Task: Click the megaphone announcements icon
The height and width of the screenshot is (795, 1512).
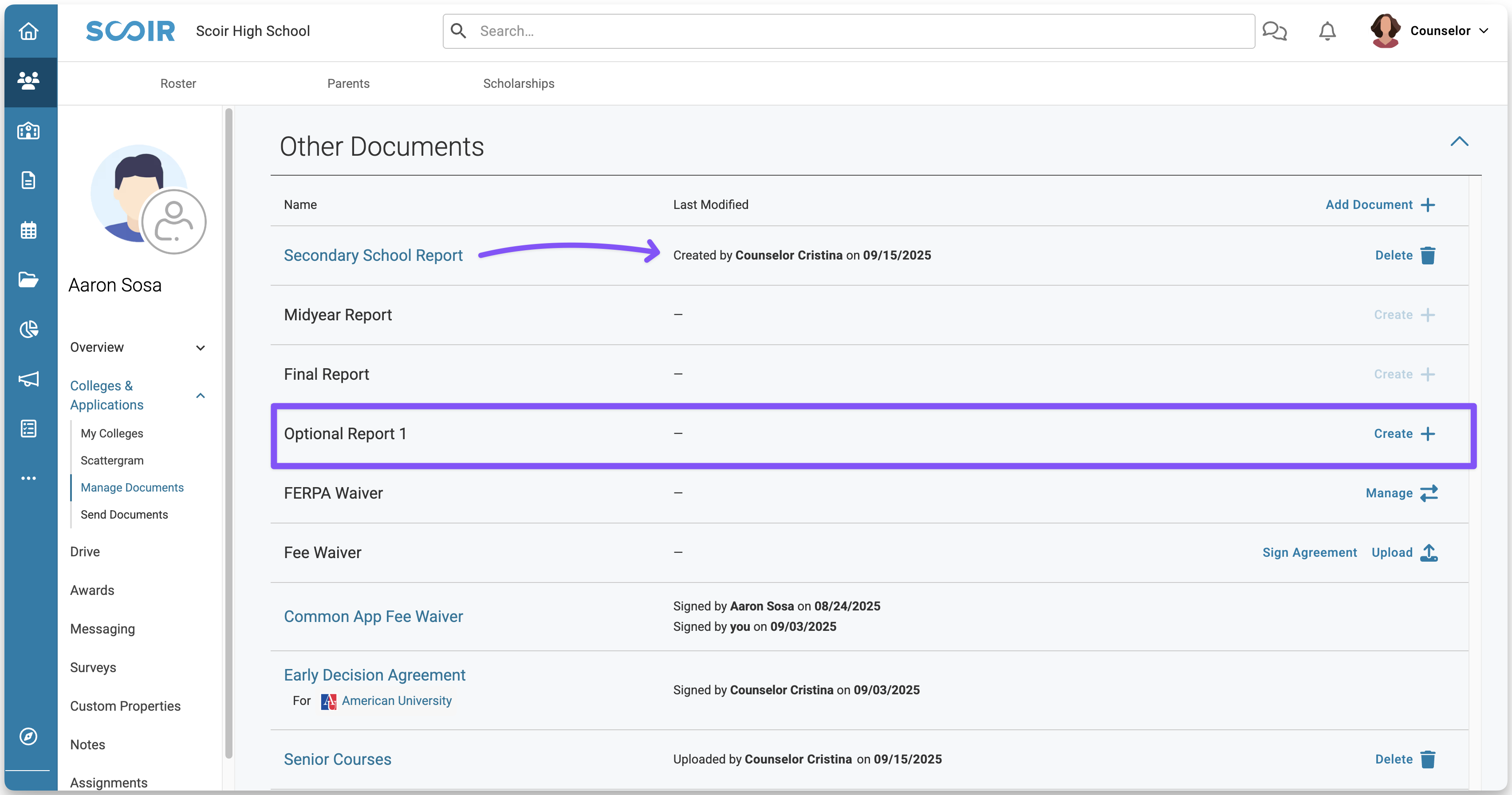Action: (28, 379)
